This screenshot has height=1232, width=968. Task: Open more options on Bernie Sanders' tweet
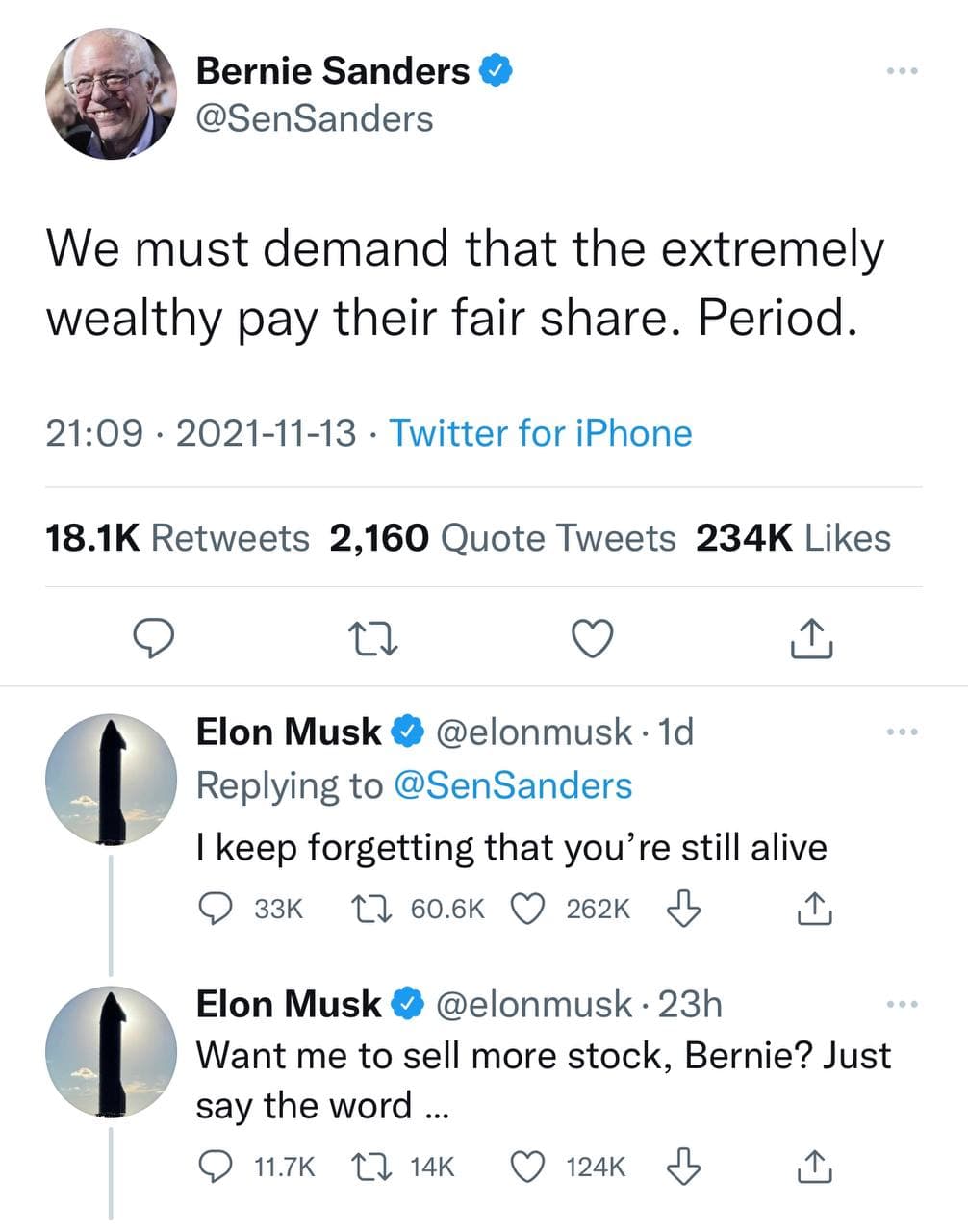903,71
